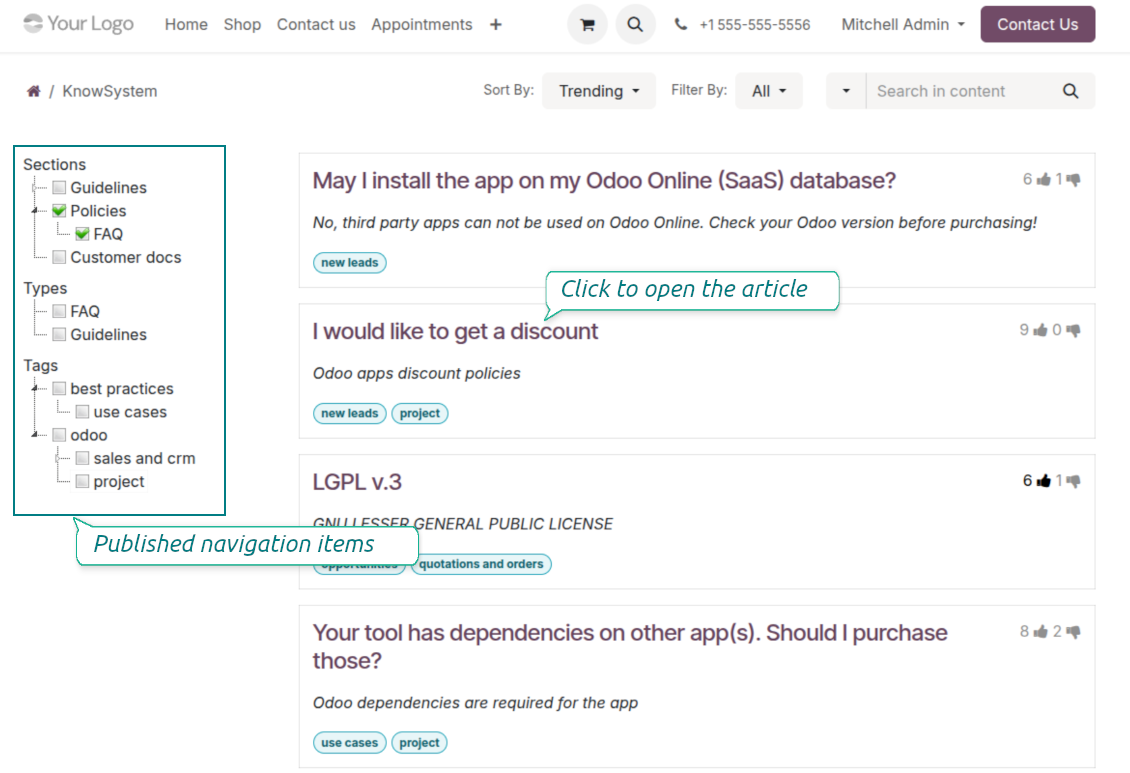Click thumbs up on LGPL v.3 article
Viewport: 1130px width, 773px height.
1044,481
